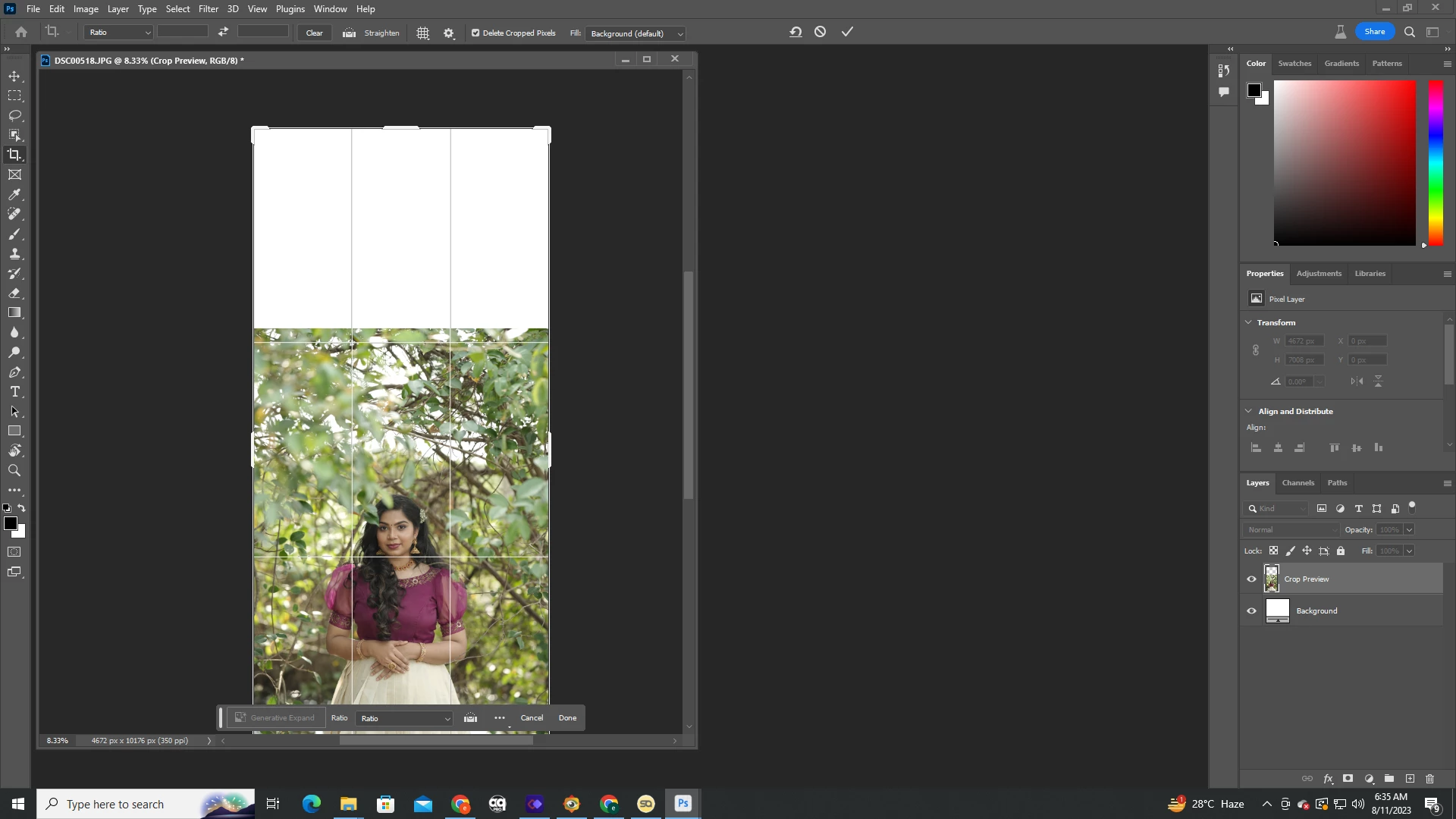Hide the Crop Preview layer
Image resolution: width=1456 pixels, height=819 pixels.
coord(1251,579)
